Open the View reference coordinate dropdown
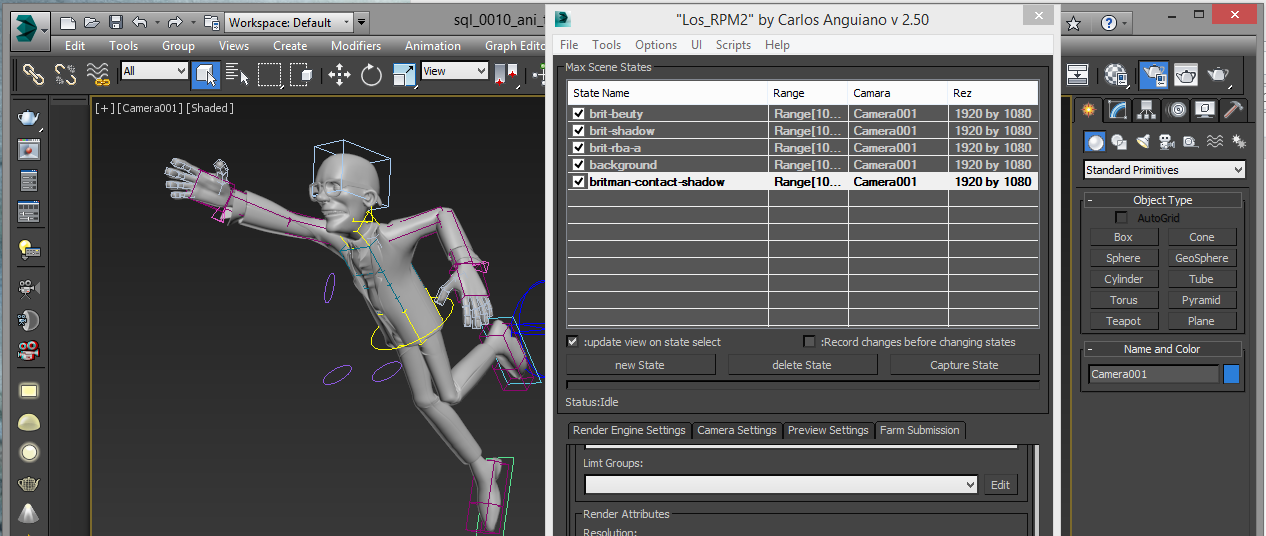Viewport: 1266px width, 536px height. (454, 71)
